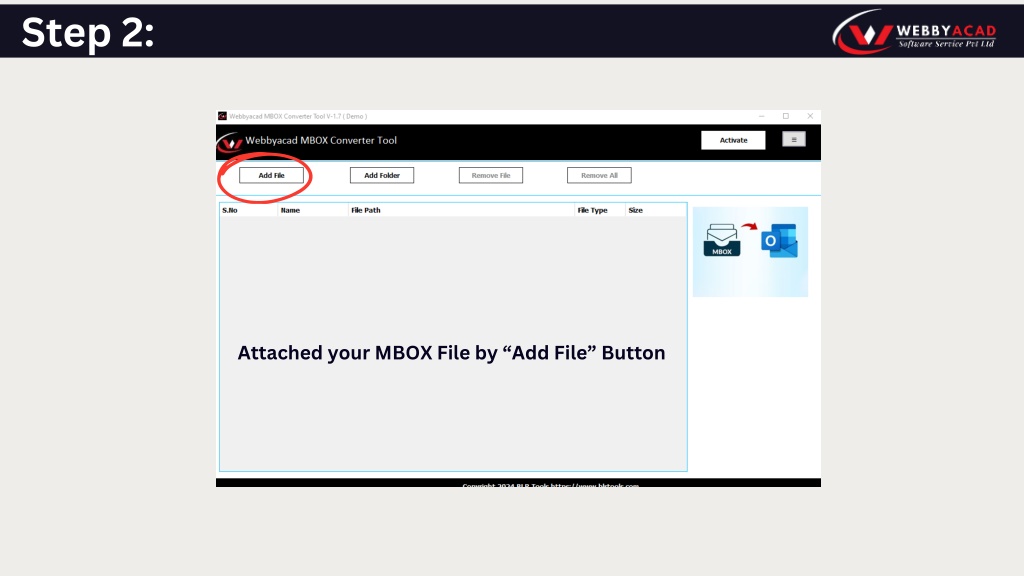This screenshot has height=576, width=1024.
Task: Select the File Path column header
Action: (461, 210)
